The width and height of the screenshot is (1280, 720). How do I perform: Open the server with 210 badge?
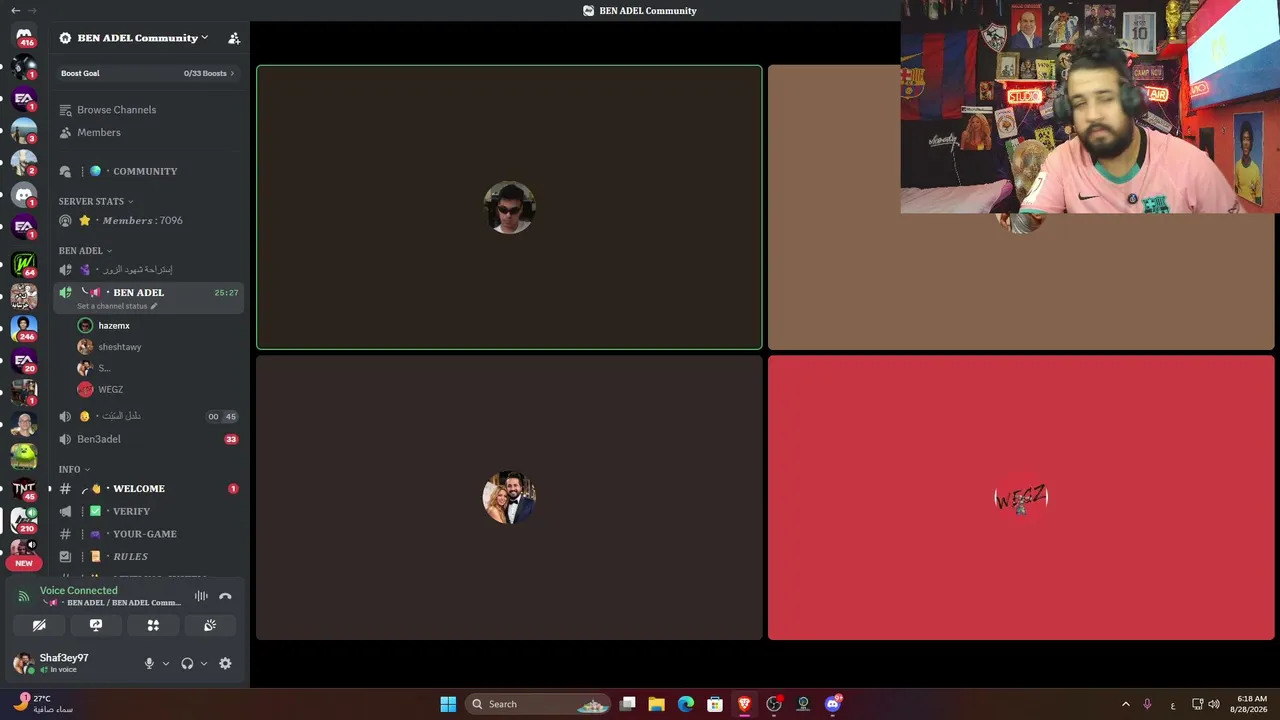tap(24, 520)
